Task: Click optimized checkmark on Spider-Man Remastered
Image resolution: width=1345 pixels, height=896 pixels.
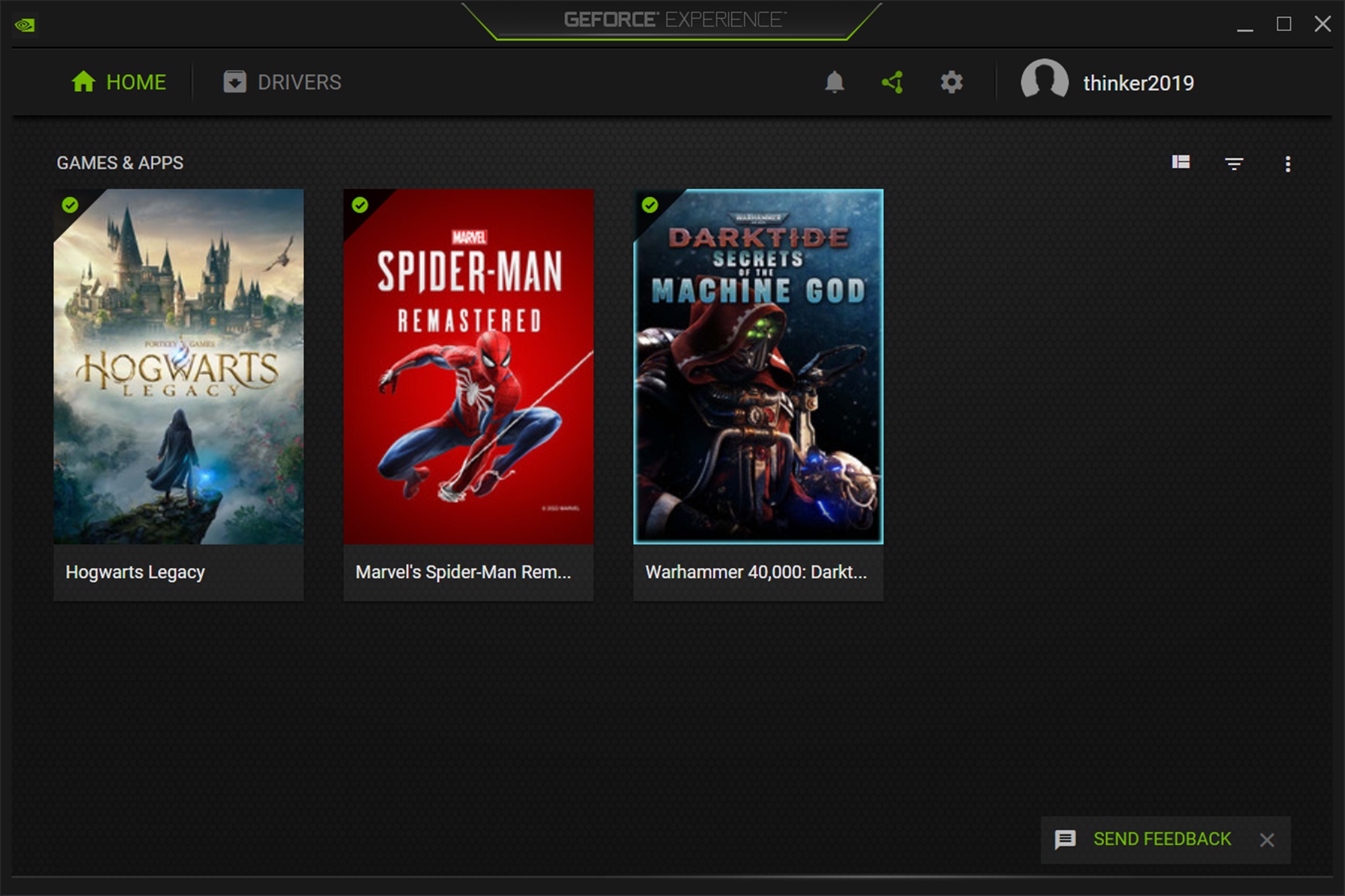Action: click(360, 205)
